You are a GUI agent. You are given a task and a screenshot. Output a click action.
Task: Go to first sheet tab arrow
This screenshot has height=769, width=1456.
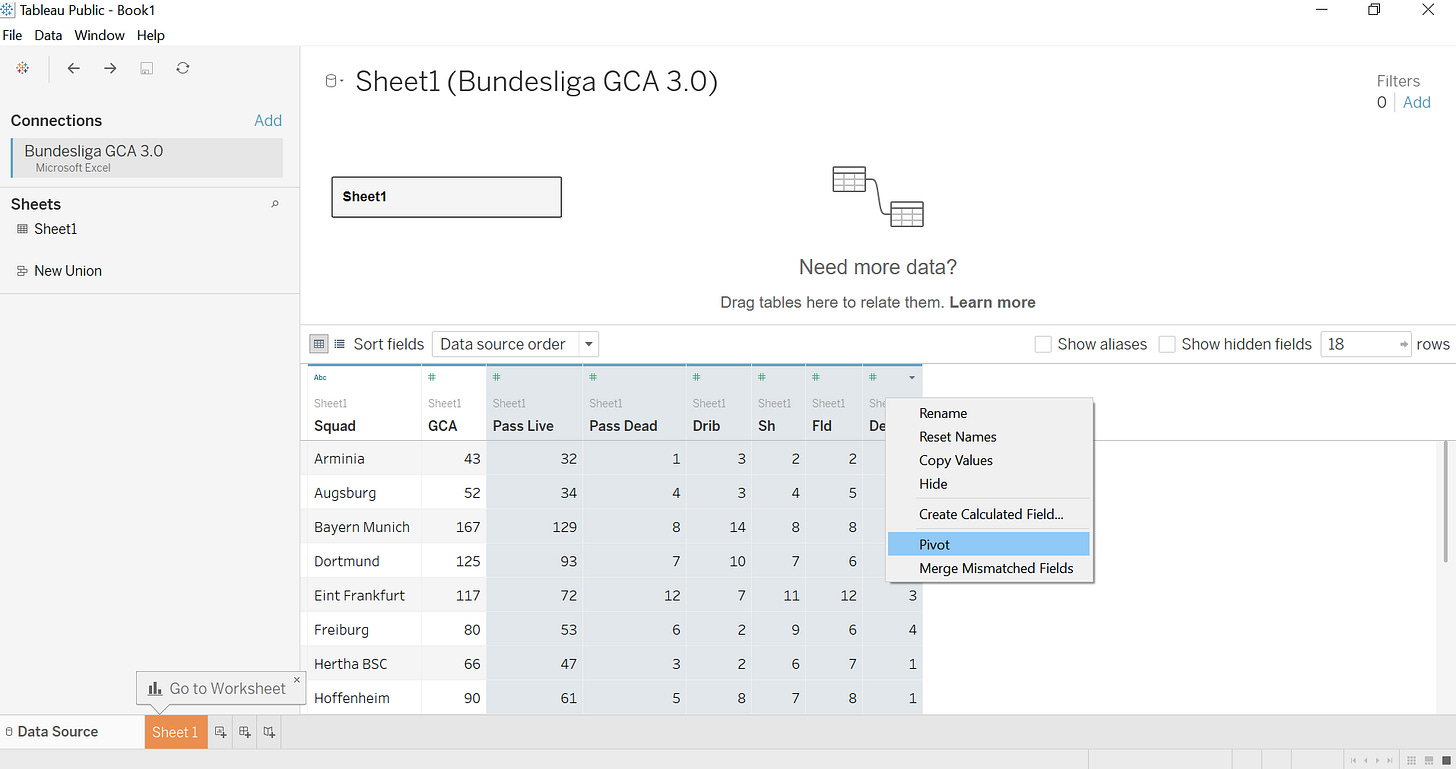click(1353, 761)
